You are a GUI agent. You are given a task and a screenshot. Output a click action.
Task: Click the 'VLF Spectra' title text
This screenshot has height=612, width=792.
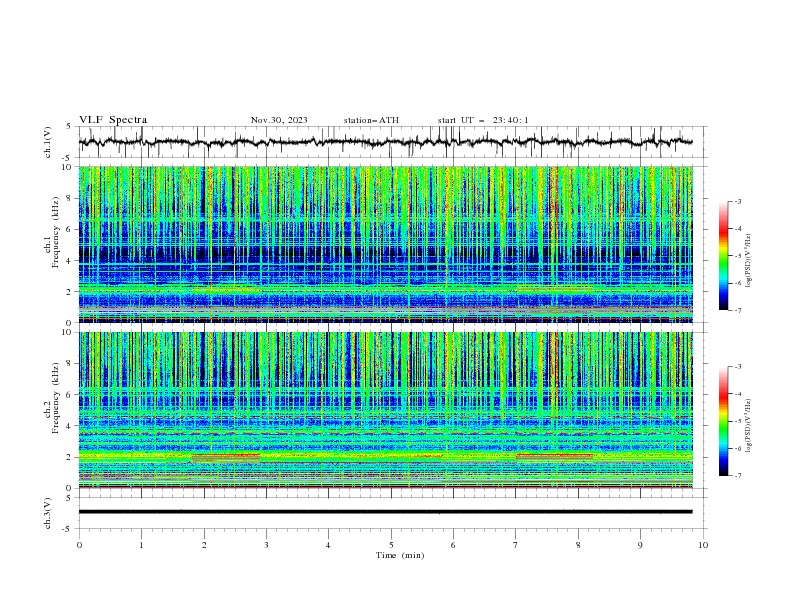coord(113,120)
